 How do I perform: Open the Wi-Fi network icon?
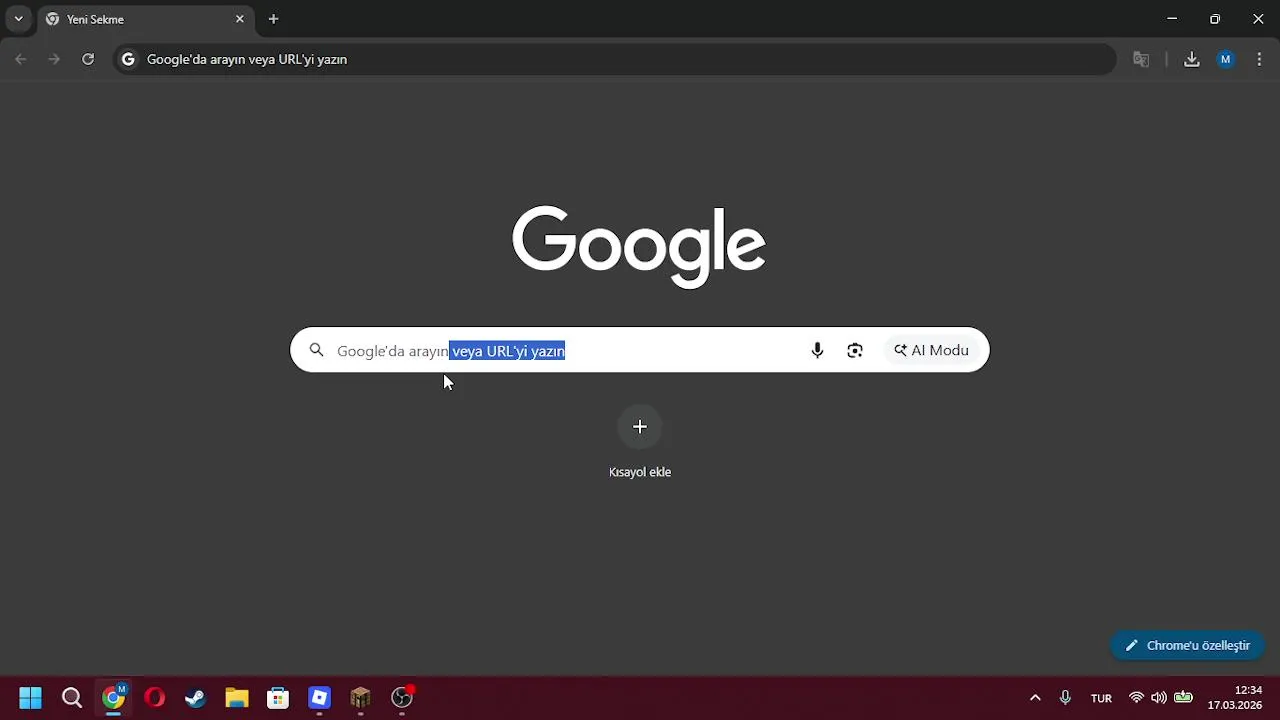pos(1136,698)
